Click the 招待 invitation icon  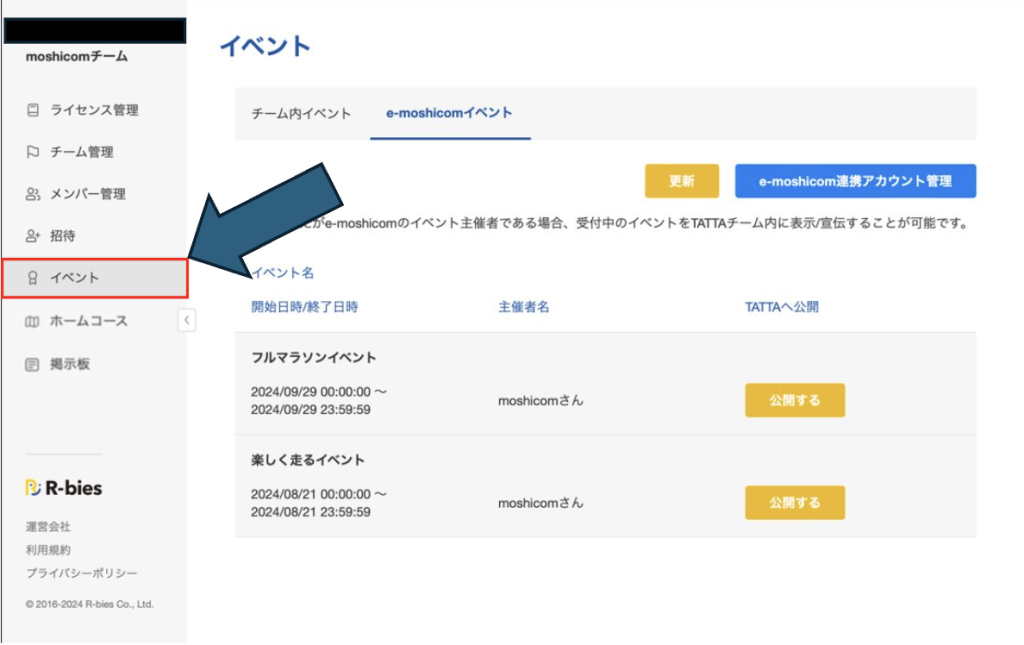click(x=31, y=236)
